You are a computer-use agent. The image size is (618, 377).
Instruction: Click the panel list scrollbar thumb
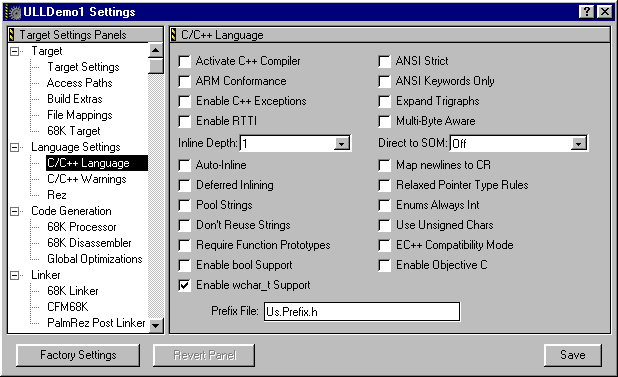[x=156, y=66]
